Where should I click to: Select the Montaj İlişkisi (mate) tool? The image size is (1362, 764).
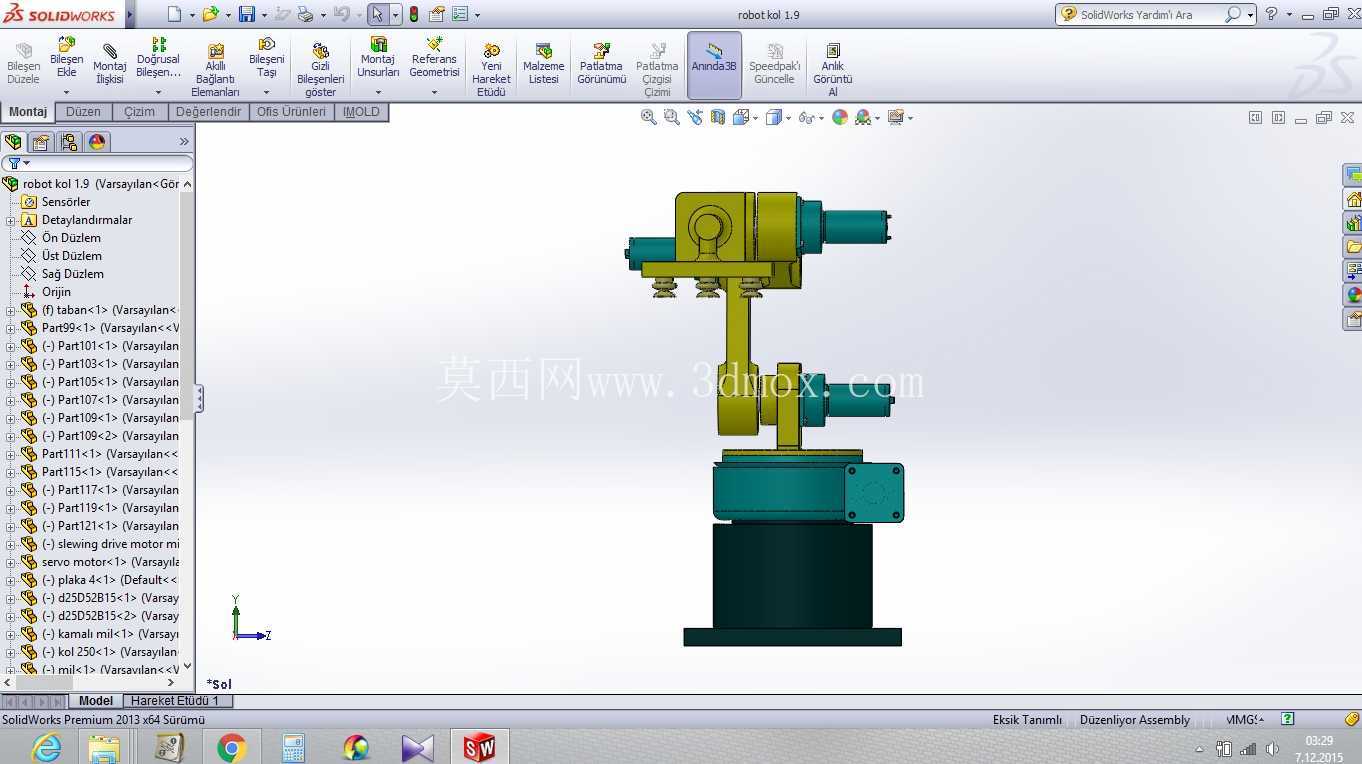109,65
